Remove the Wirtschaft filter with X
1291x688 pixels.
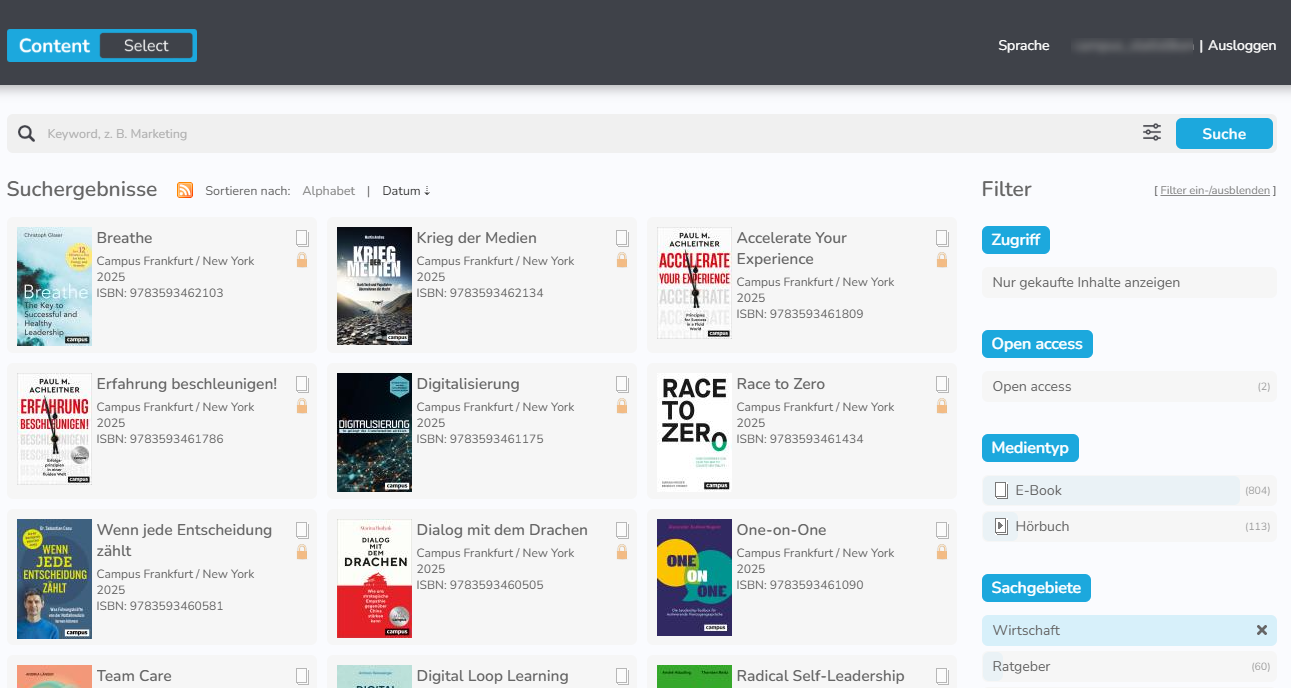point(1261,630)
